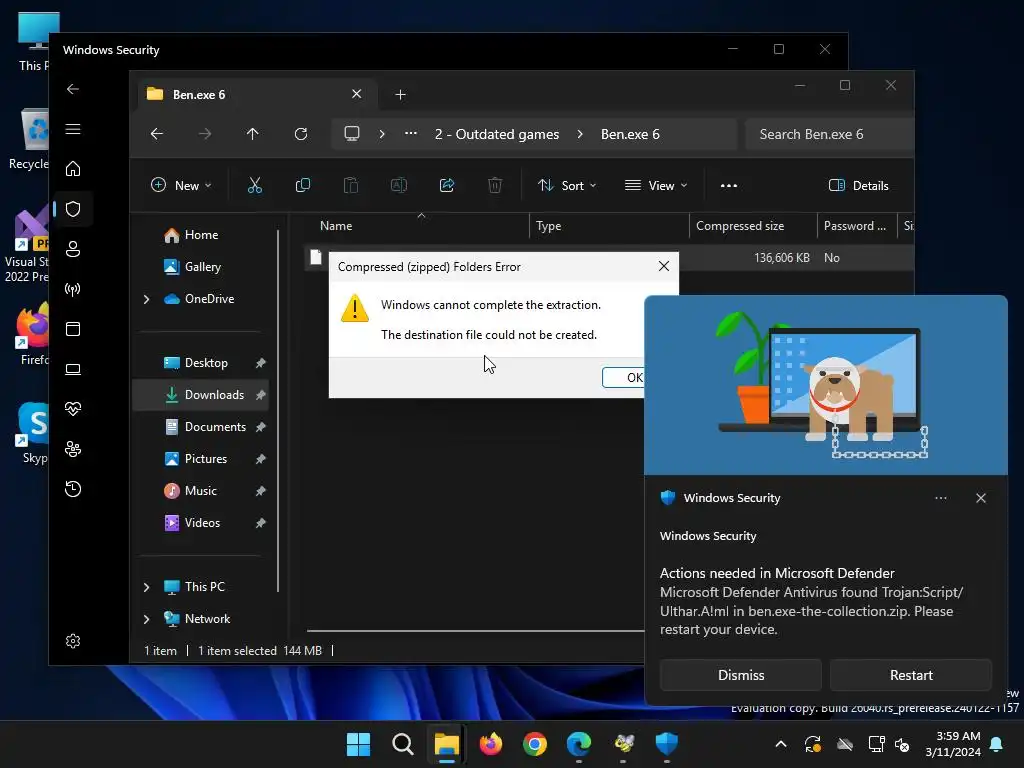Open App & browser control icon

tap(73, 328)
